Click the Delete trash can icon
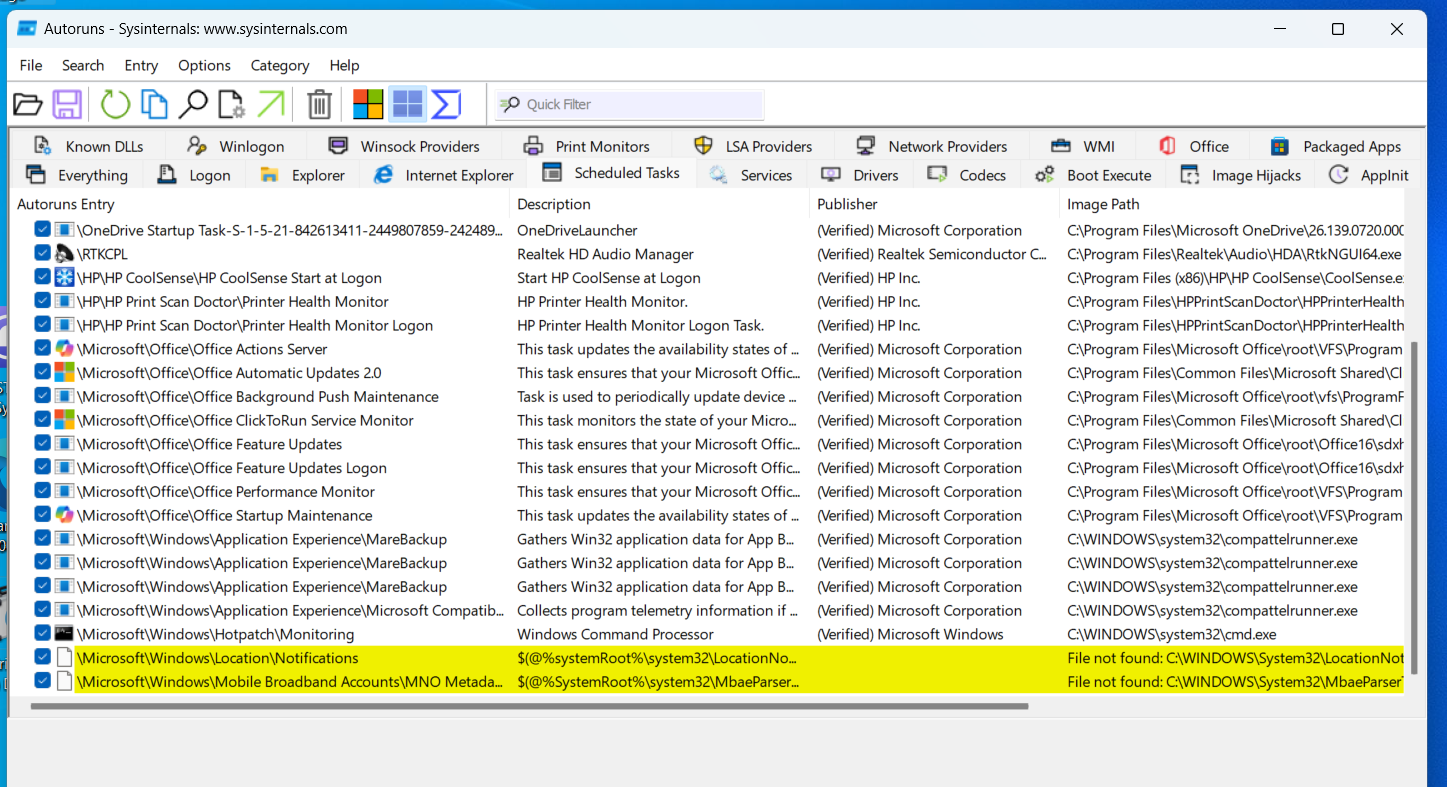 click(319, 104)
